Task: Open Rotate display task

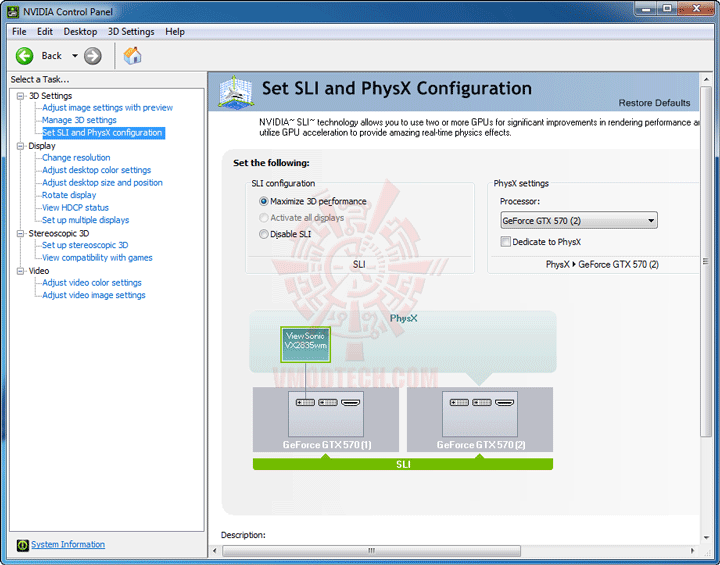Action: 69,195
